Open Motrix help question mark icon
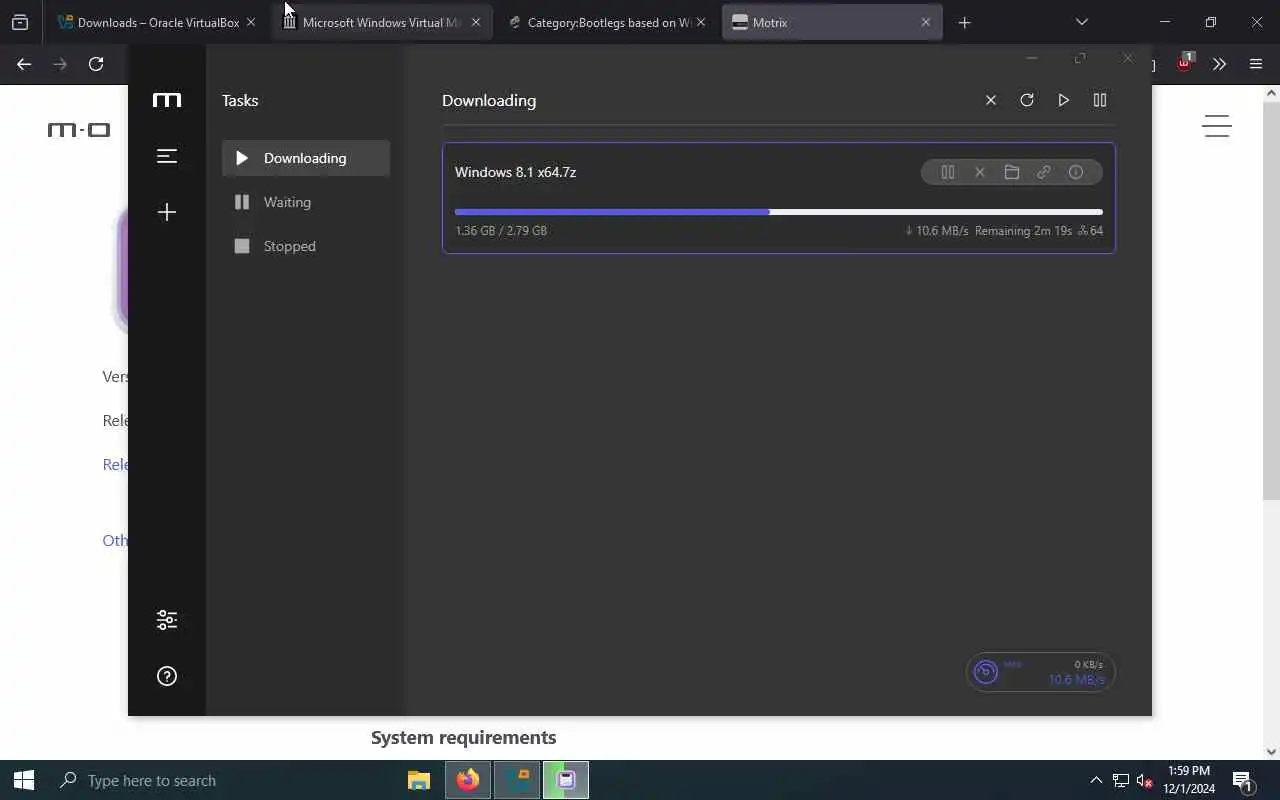This screenshot has height=800, width=1280. click(167, 676)
